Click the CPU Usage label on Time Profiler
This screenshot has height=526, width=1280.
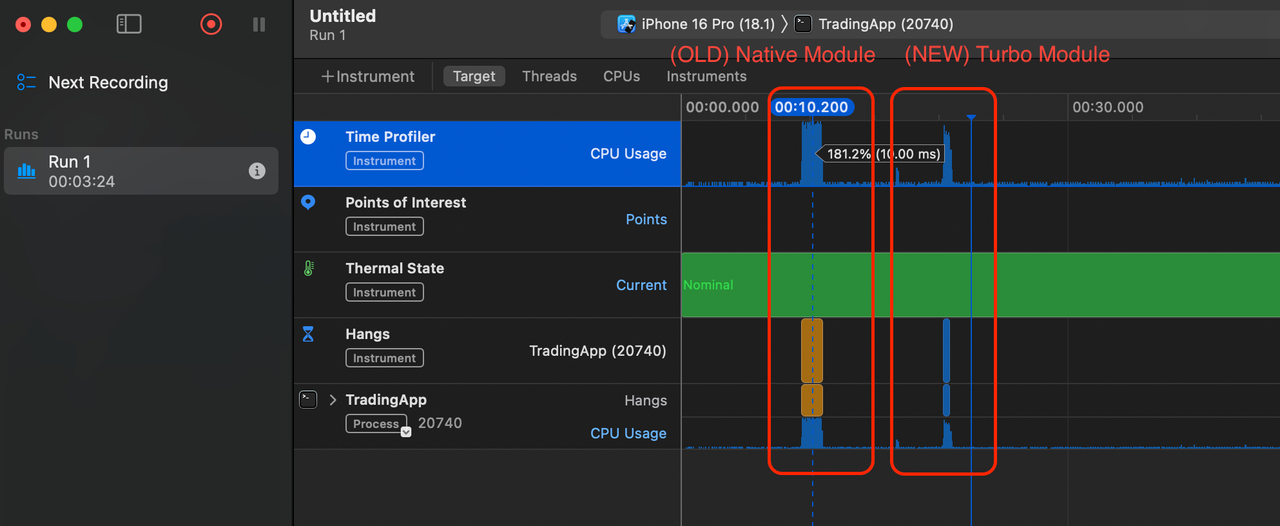tap(628, 154)
